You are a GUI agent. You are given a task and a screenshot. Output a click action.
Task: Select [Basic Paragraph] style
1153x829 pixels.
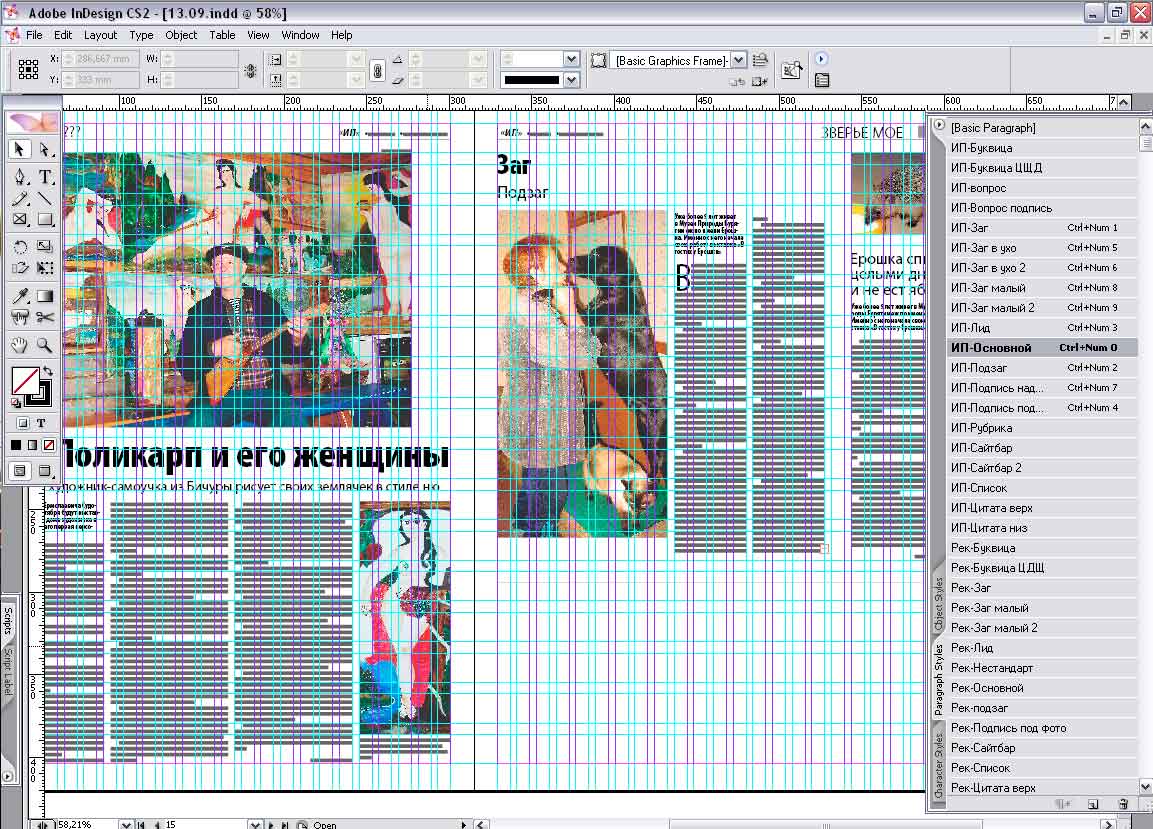1042,127
